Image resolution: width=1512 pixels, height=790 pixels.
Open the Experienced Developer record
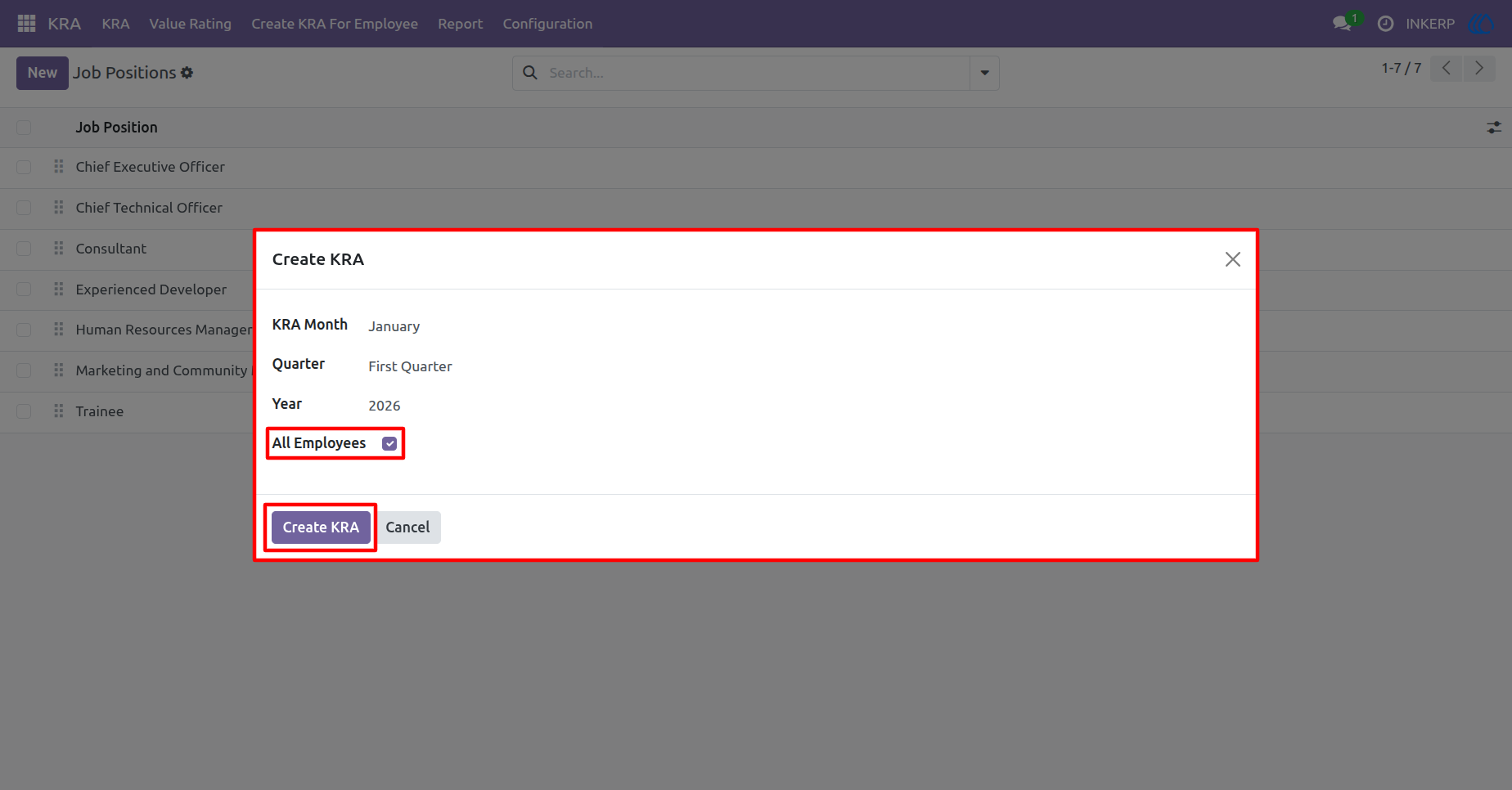(151, 290)
